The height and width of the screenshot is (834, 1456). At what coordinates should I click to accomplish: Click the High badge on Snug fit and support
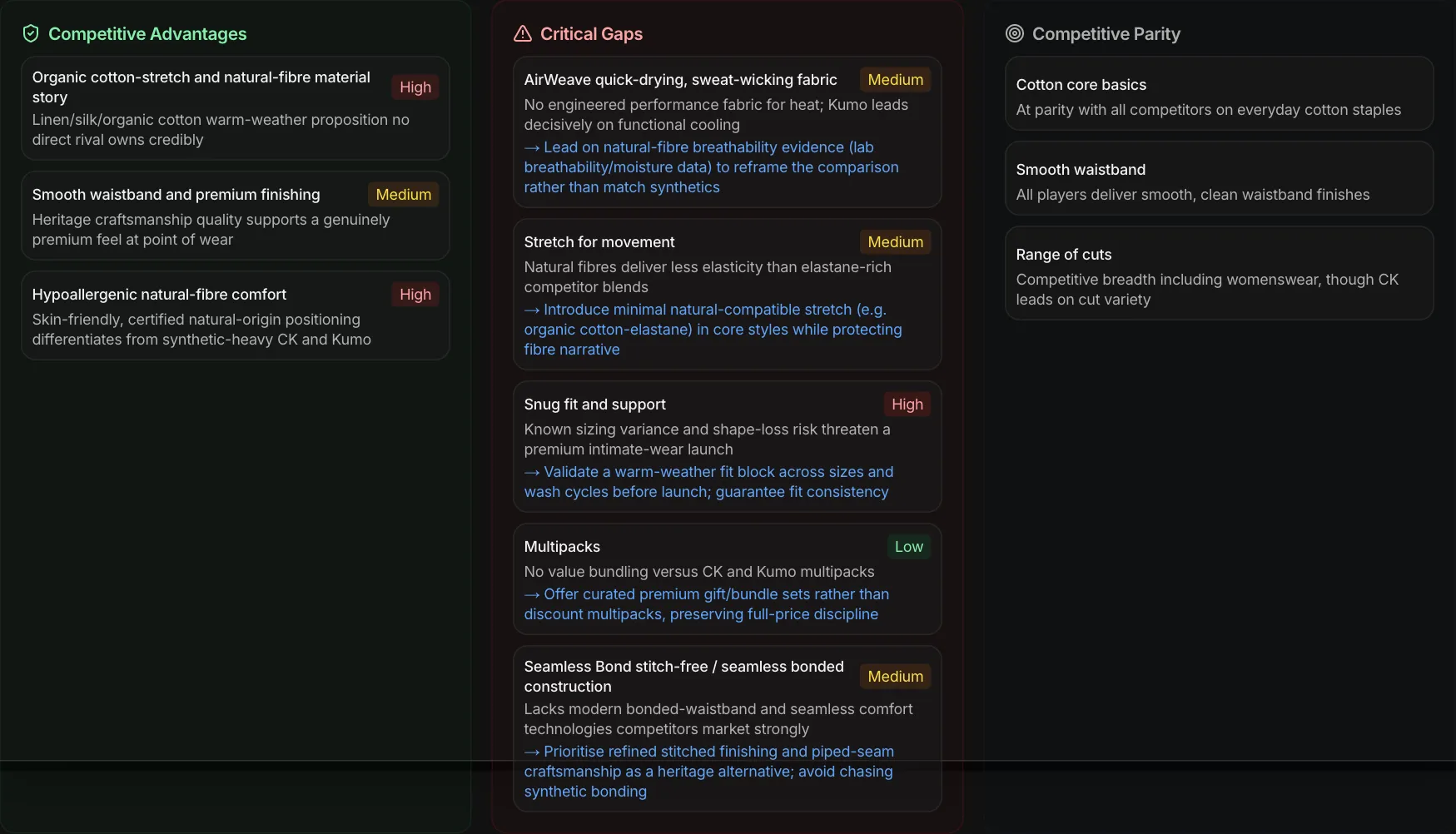(907, 405)
